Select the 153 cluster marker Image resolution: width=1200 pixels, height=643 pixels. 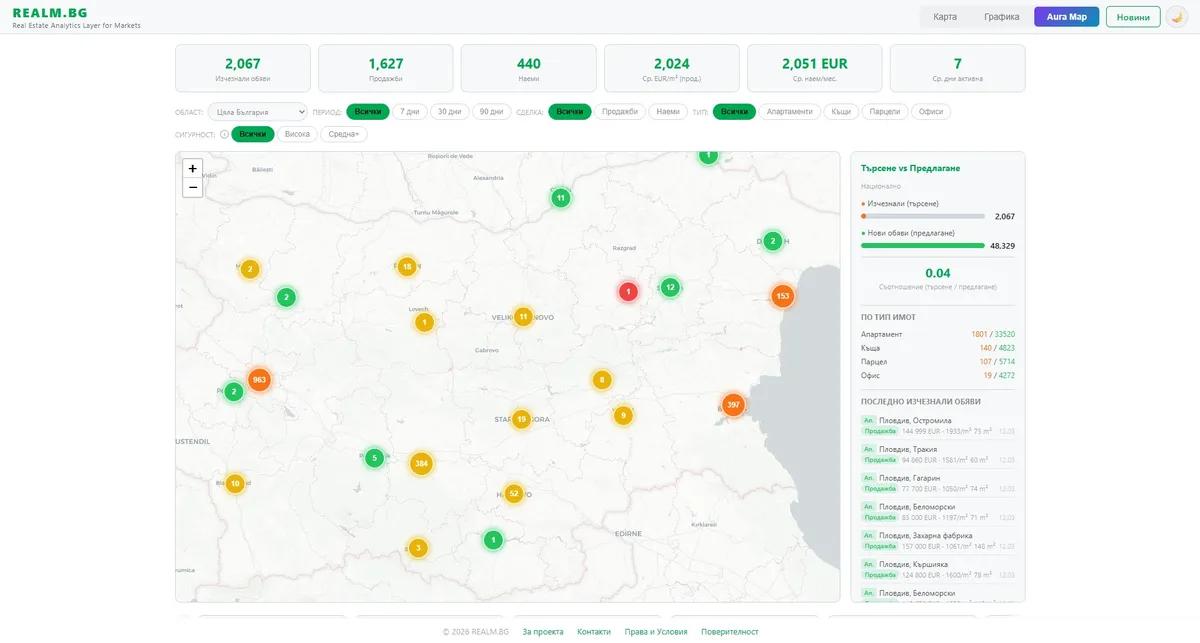782,296
